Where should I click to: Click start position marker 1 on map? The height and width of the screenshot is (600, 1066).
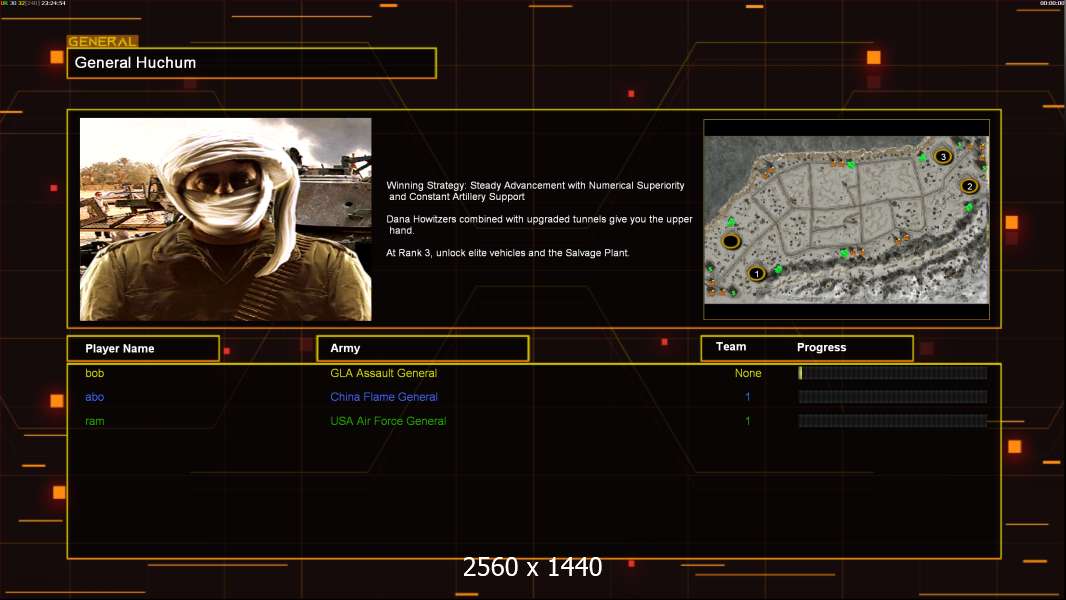point(756,273)
